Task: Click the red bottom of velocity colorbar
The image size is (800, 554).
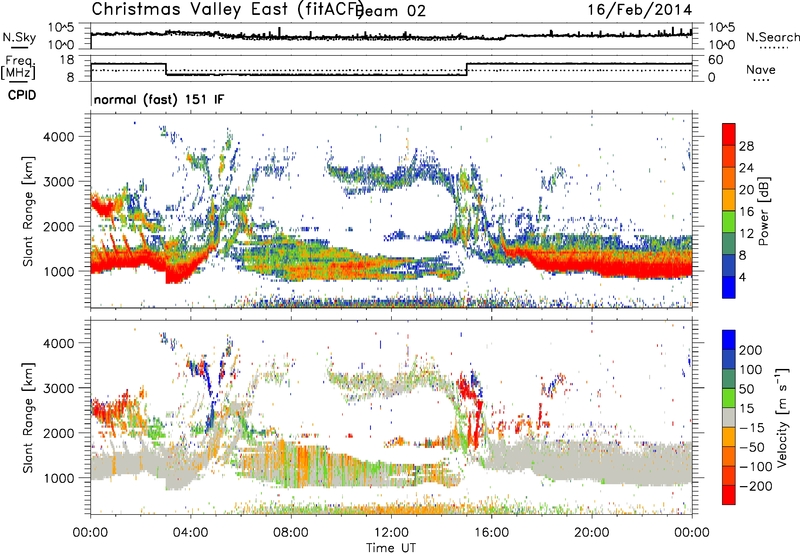Action: [x=729, y=495]
